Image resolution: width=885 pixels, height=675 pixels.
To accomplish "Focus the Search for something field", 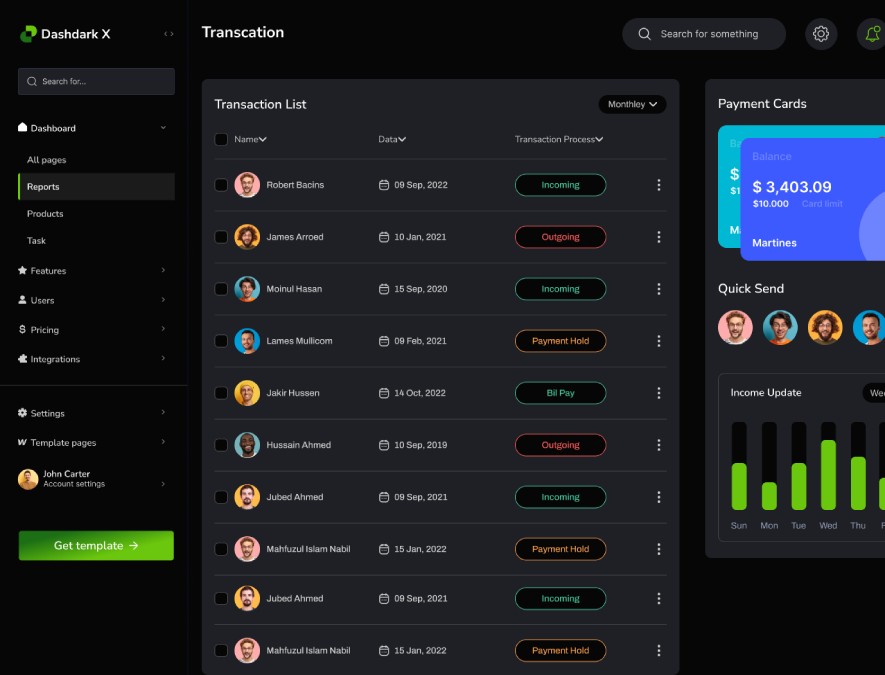I will 704,34.
